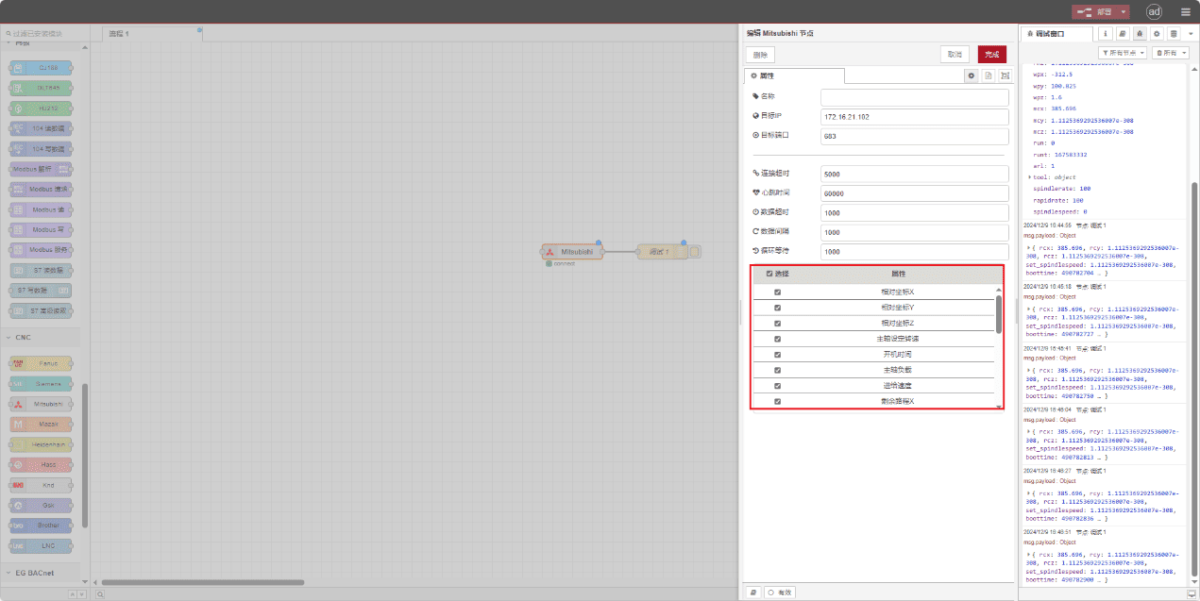Click the Fanuc CNC palette node
The image size is (1200, 601).
pos(41,364)
